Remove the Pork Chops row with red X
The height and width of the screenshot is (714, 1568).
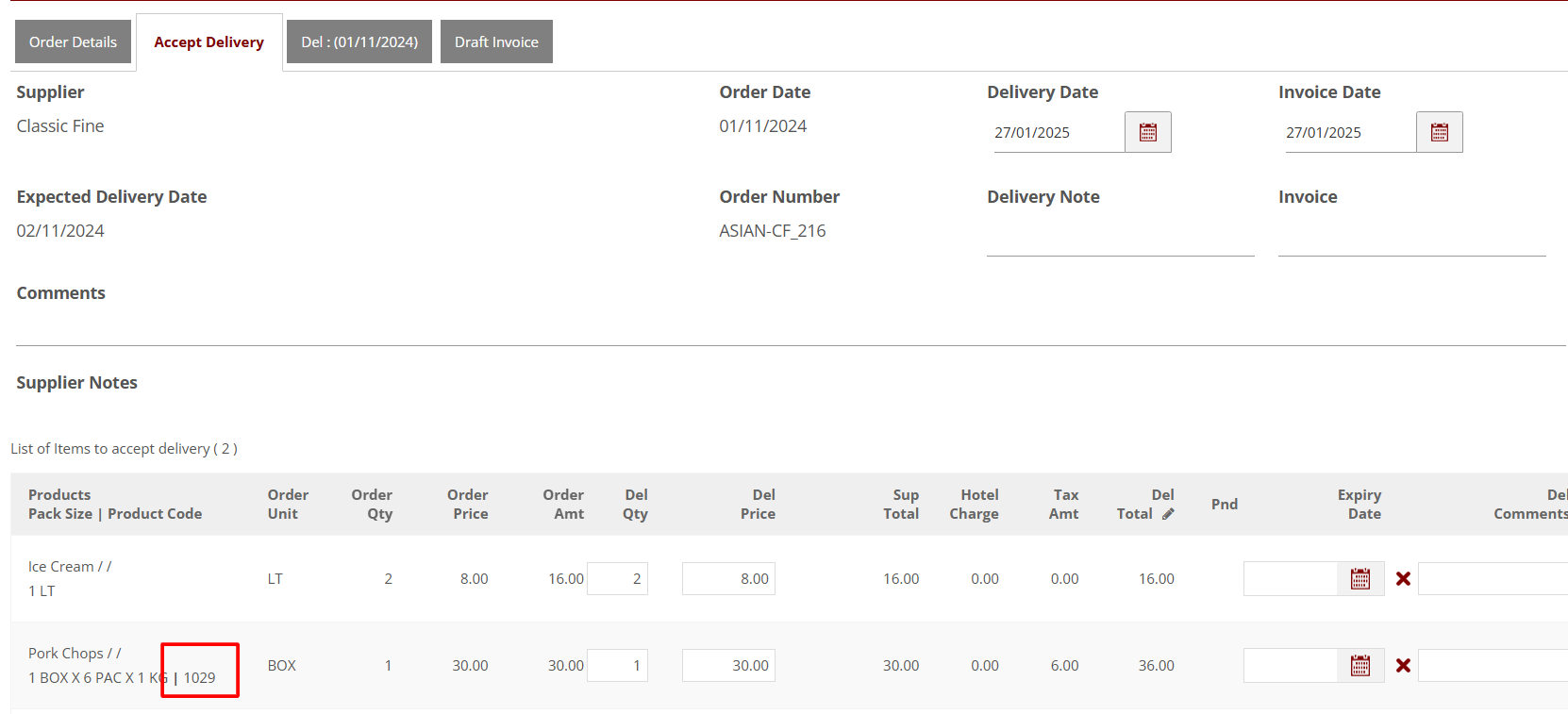pos(1403,666)
